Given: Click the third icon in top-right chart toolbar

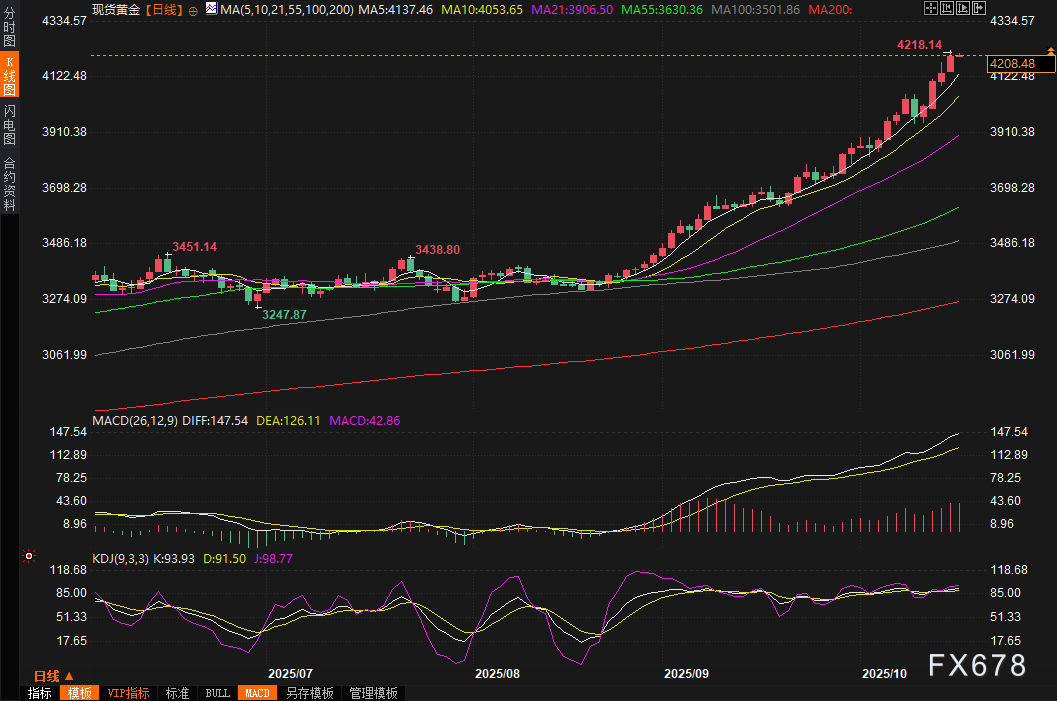Looking at the screenshot, I should (x=962, y=8).
